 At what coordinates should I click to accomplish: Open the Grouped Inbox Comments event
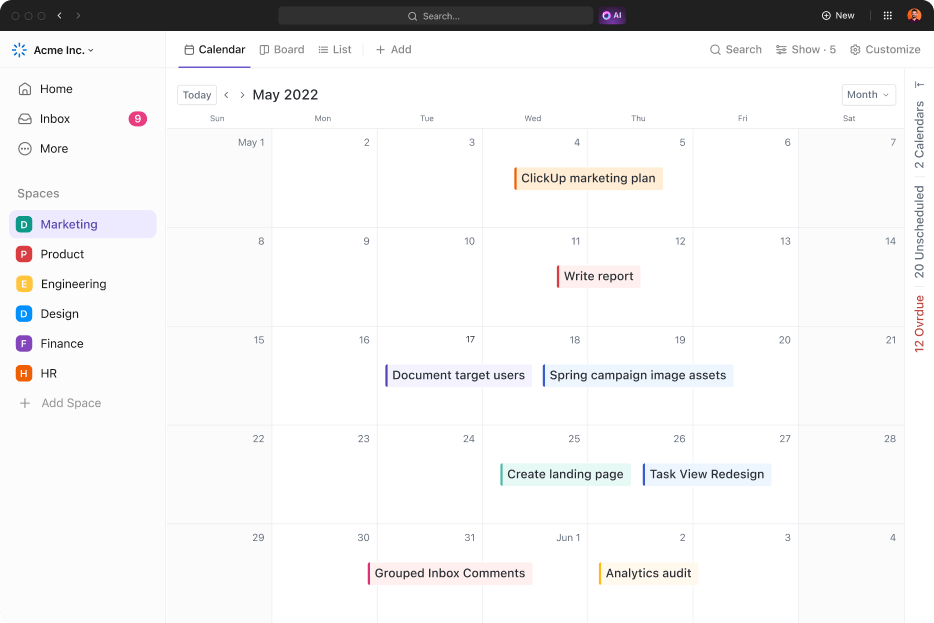[x=450, y=573]
